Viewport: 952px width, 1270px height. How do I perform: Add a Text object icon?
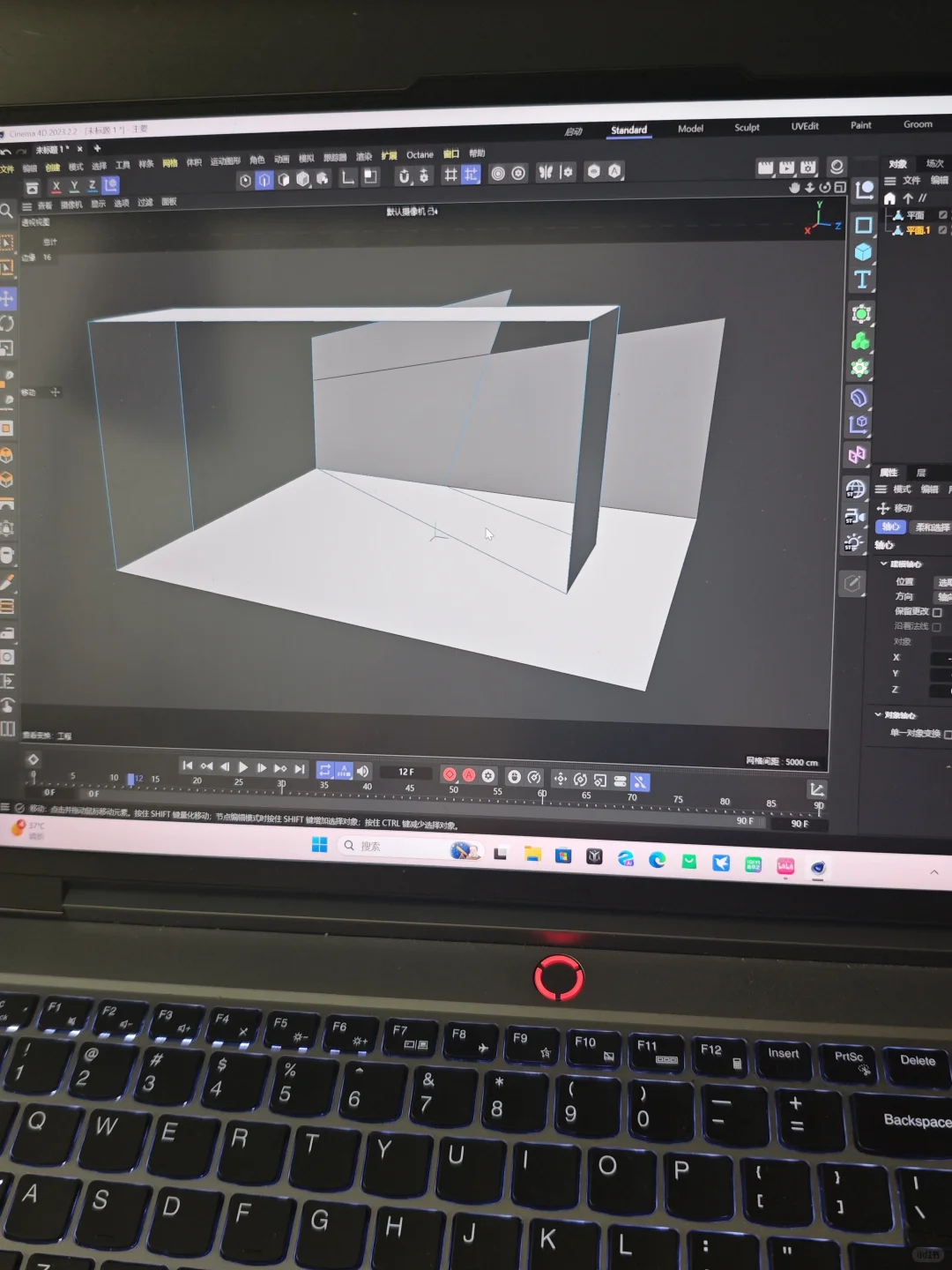coord(863,280)
